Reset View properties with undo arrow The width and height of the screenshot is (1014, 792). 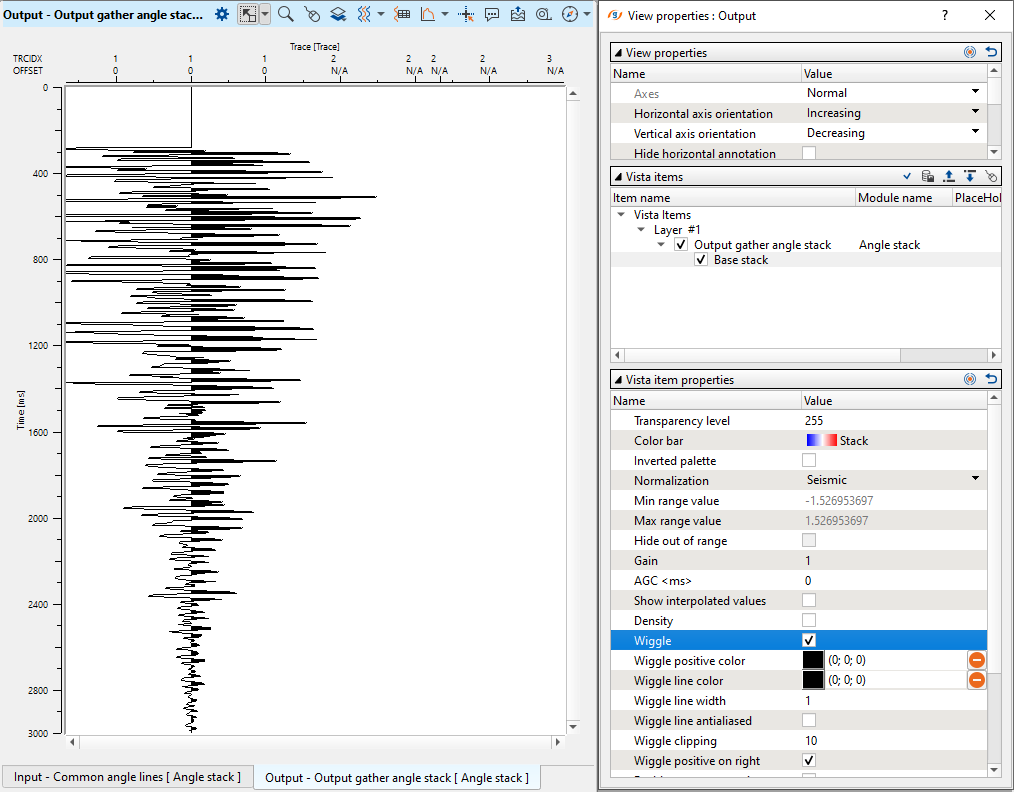pyautogui.click(x=991, y=52)
